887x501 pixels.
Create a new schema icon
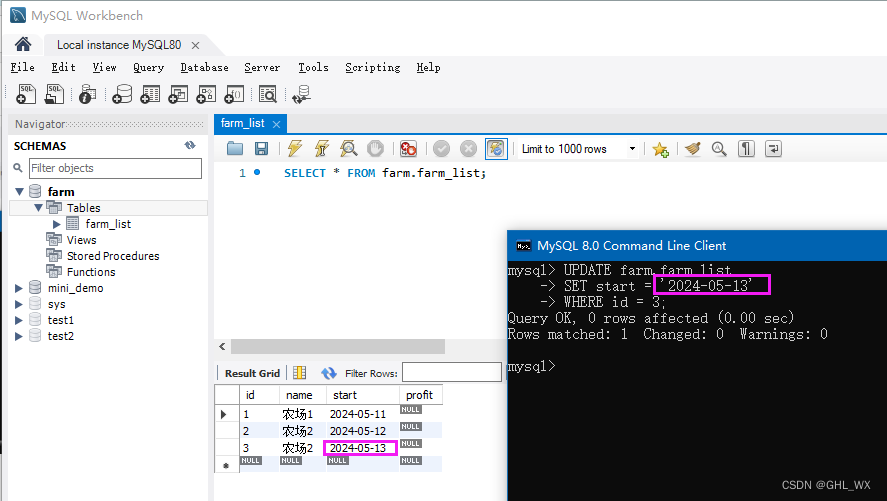click(122, 94)
